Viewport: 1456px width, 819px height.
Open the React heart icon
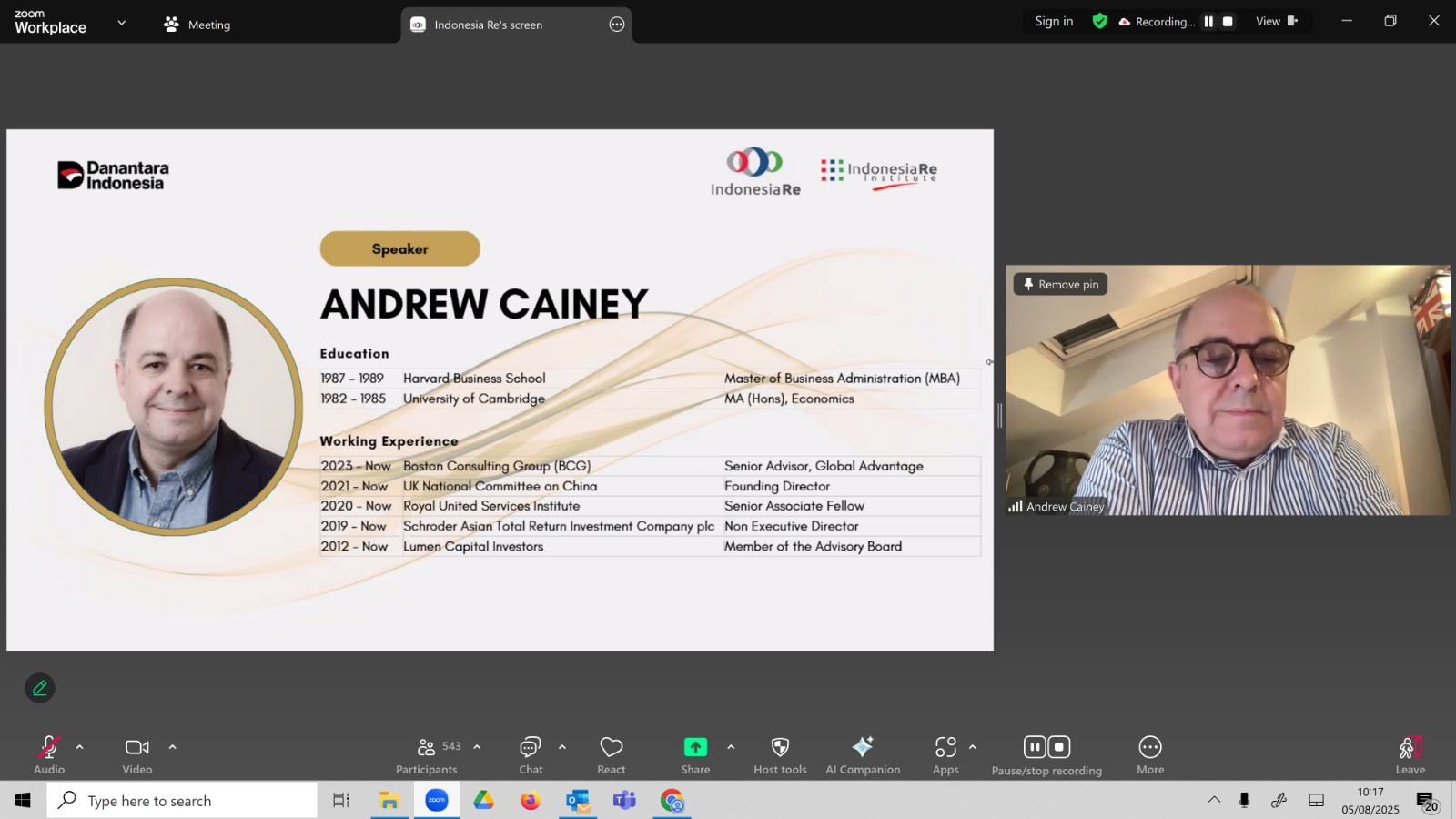tap(612, 747)
